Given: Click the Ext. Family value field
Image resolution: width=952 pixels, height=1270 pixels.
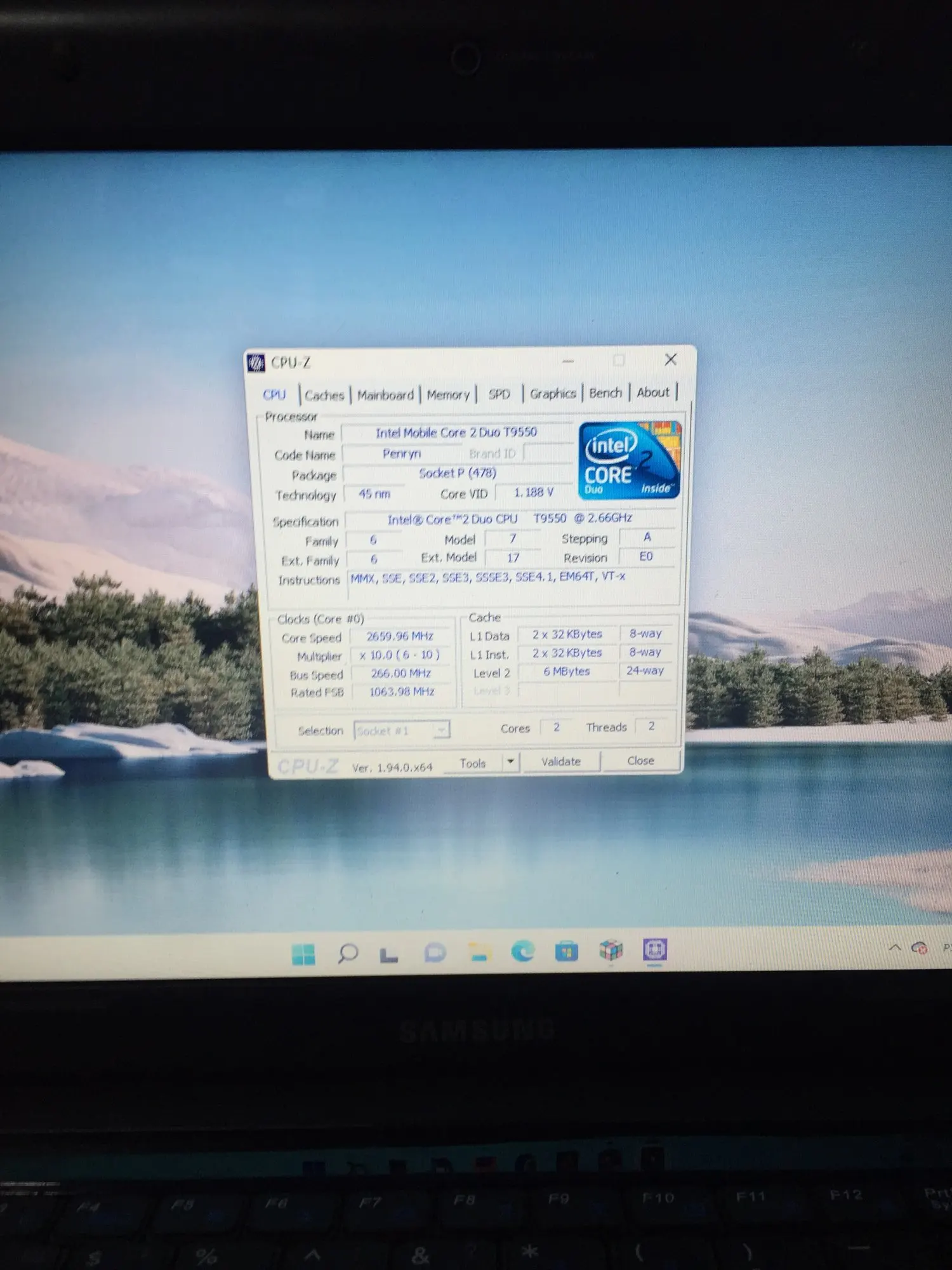Looking at the screenshot, I should (x=374, y=559).
